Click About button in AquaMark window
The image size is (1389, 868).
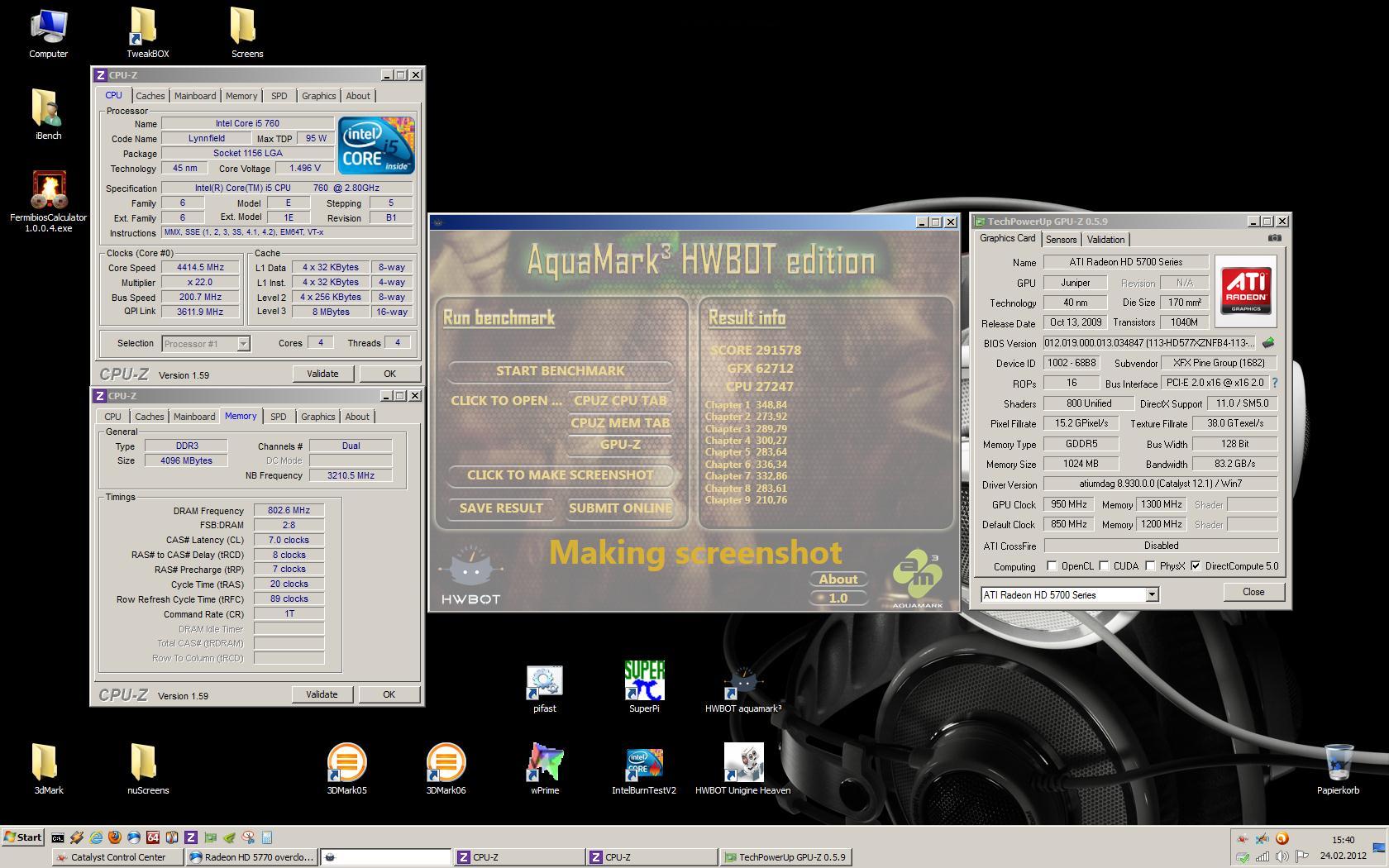pos(838,579)
